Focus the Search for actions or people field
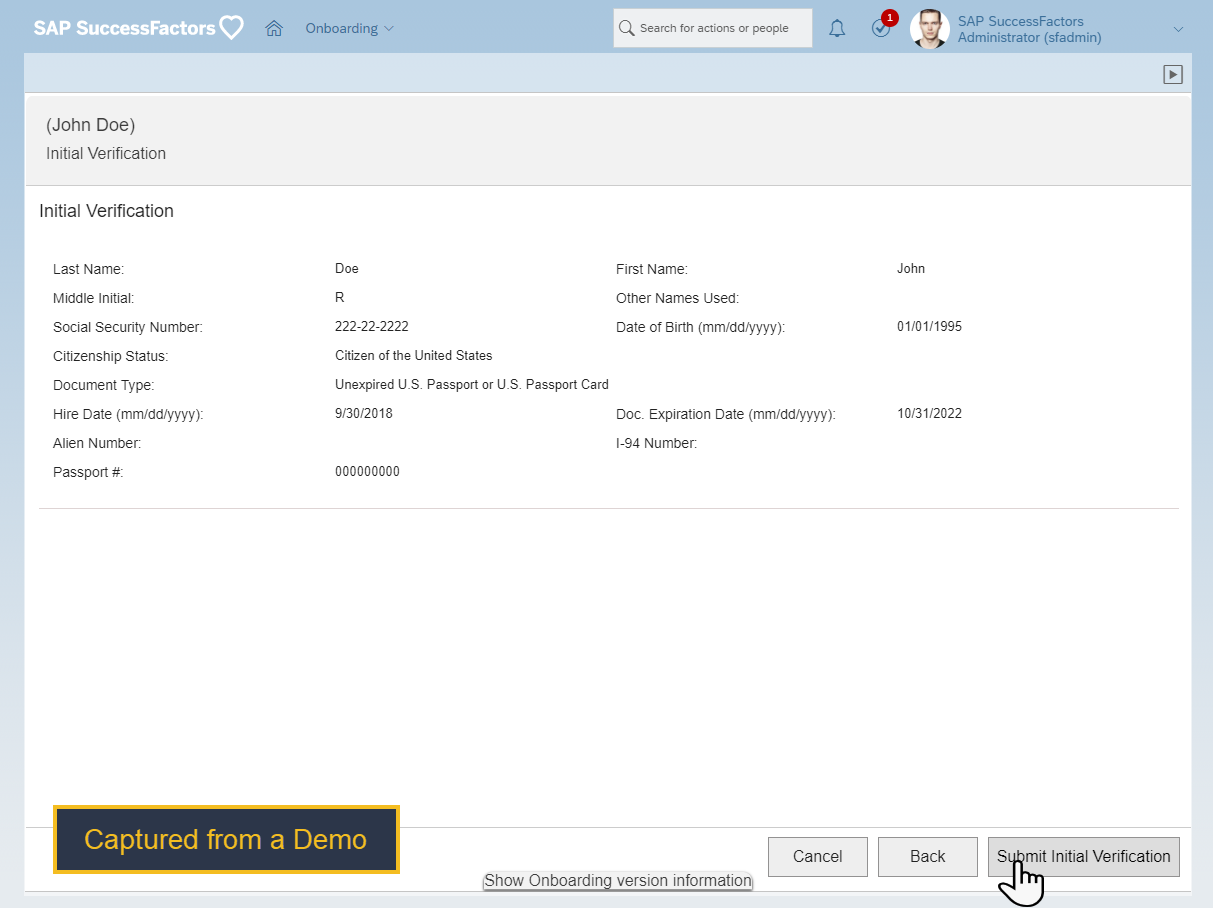 pos(713,28)
